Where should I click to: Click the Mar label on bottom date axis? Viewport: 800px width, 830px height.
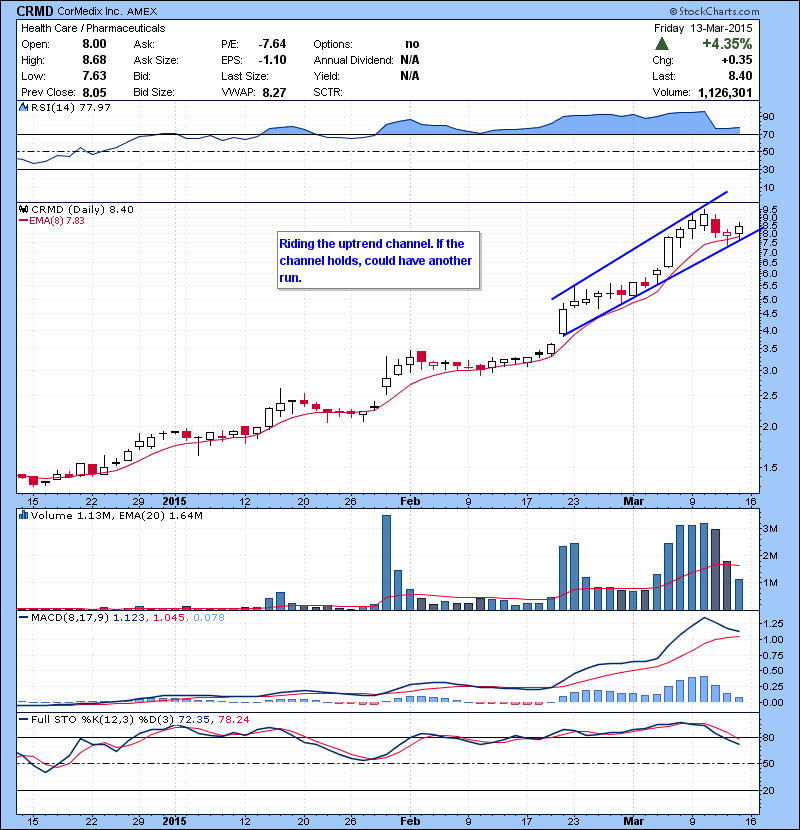pos(633,821)
